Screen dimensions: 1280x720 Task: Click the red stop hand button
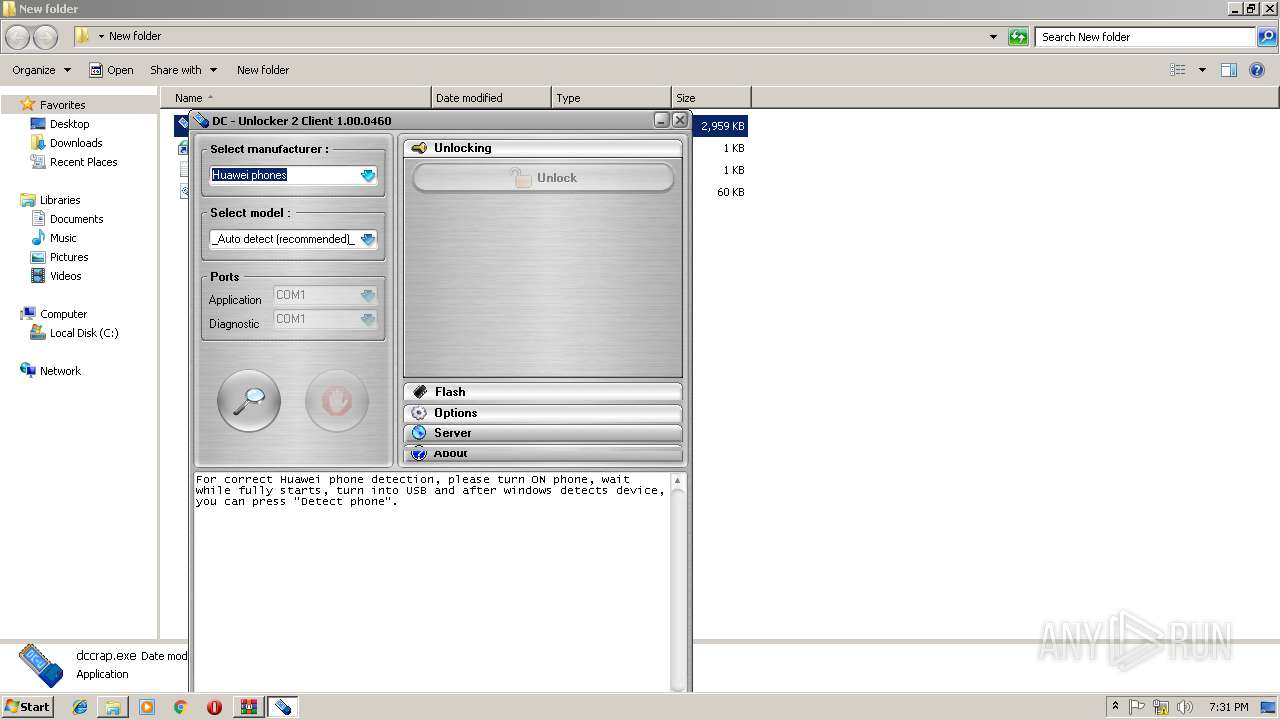coord(337,401)
